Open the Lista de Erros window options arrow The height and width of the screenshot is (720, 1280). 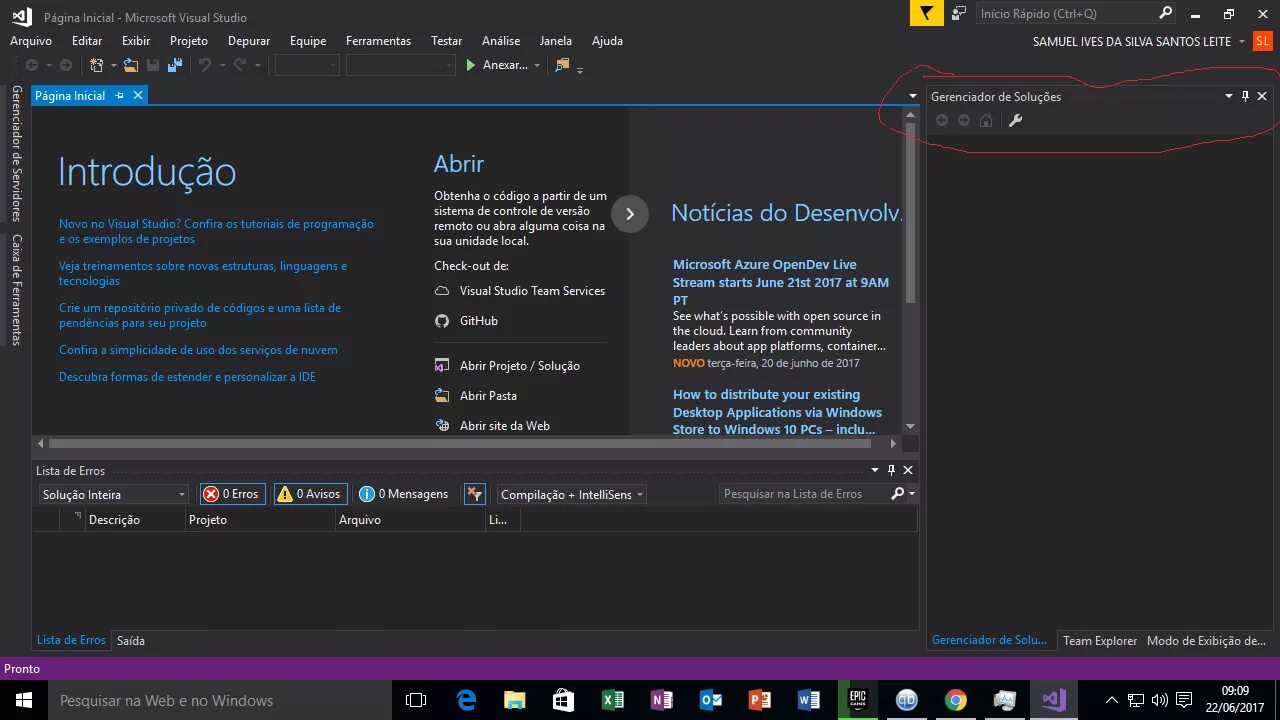pos(875,470)
